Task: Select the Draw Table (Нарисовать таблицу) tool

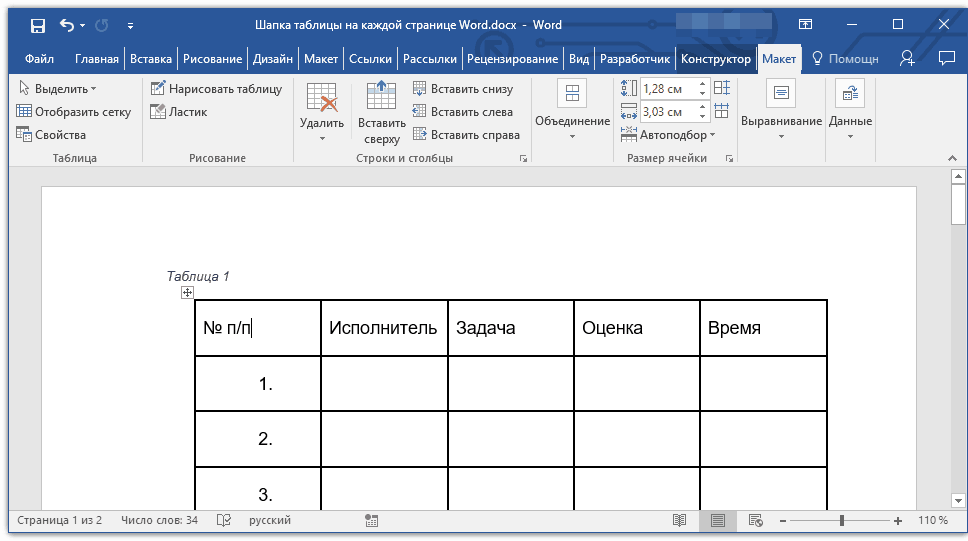Action: pyautogui.click(x=216, y=89)
